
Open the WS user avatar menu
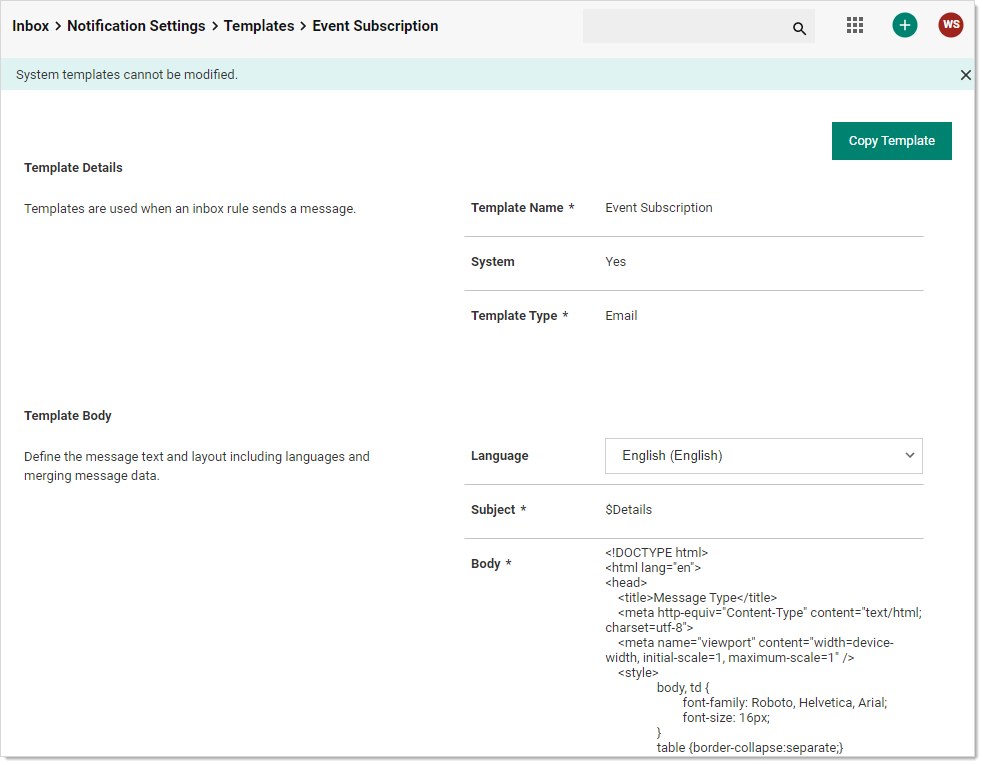point(951,26)
